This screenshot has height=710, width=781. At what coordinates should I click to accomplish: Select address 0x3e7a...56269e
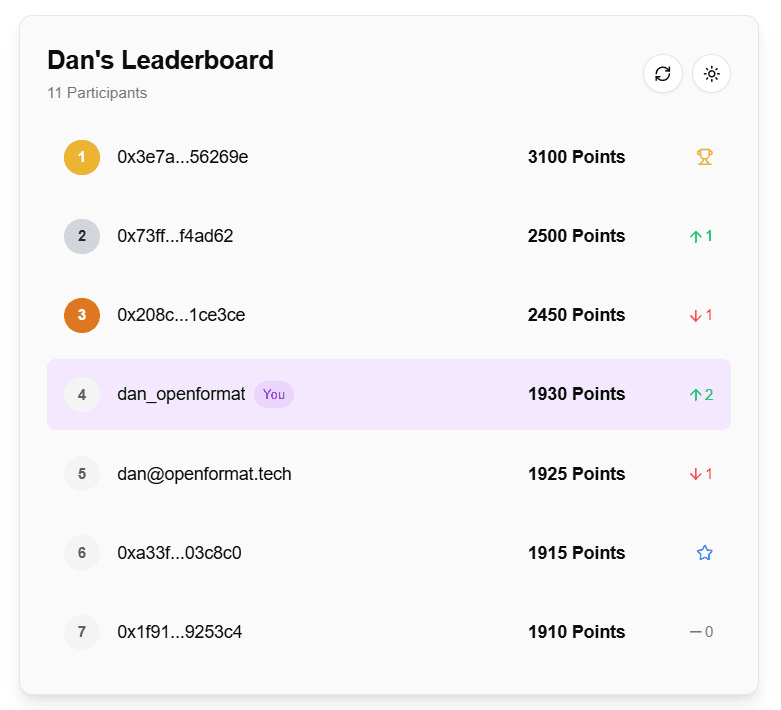[x=182, y=157]
